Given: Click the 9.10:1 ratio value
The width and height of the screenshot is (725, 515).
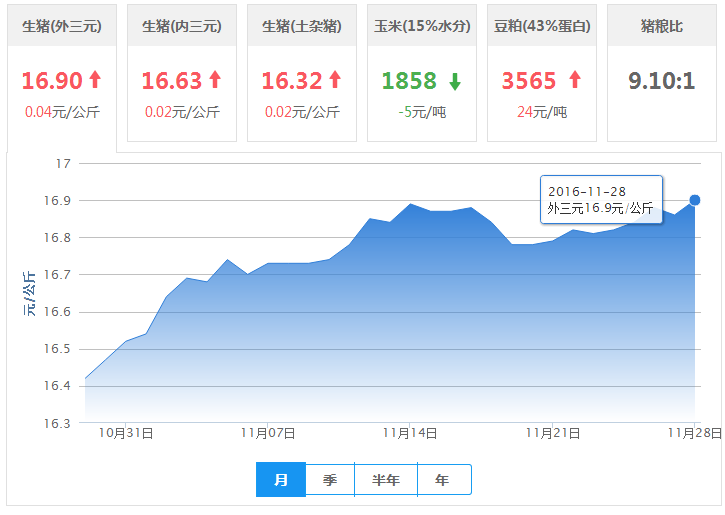Looking at the screenshot, I should [662, 80].
